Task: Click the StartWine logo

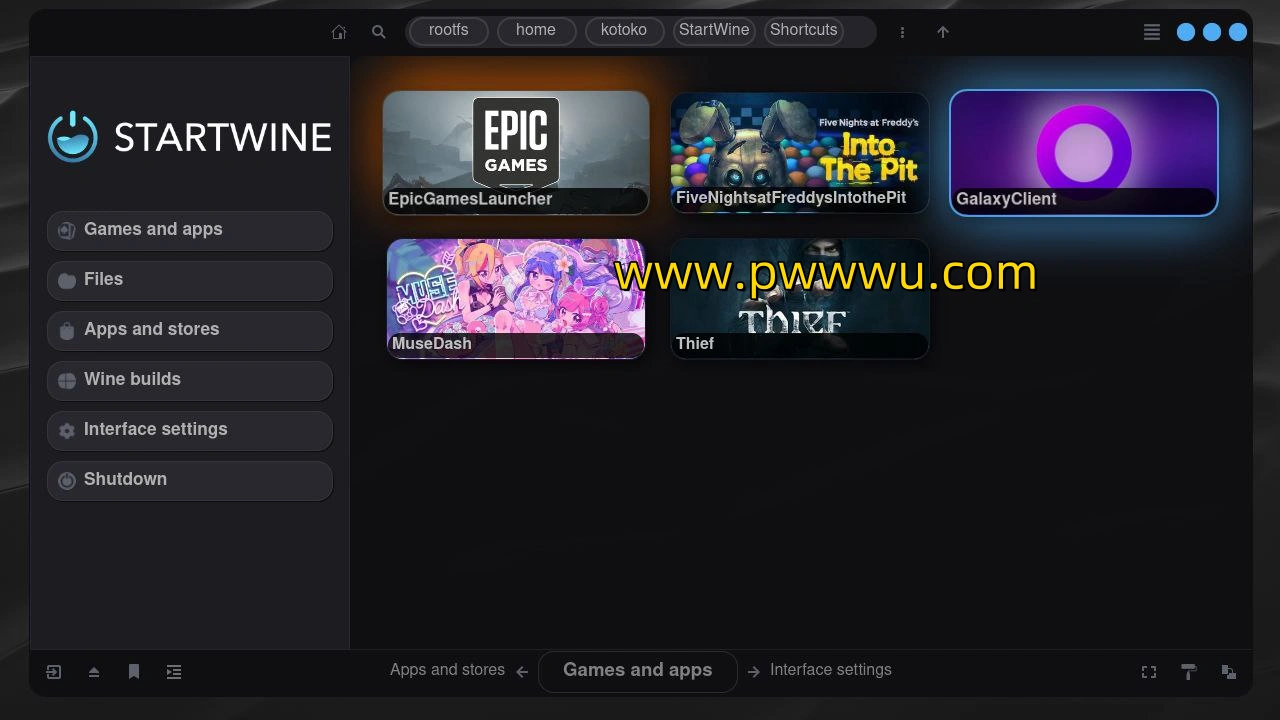Action: pyautogui.click(x=190, y=137)
